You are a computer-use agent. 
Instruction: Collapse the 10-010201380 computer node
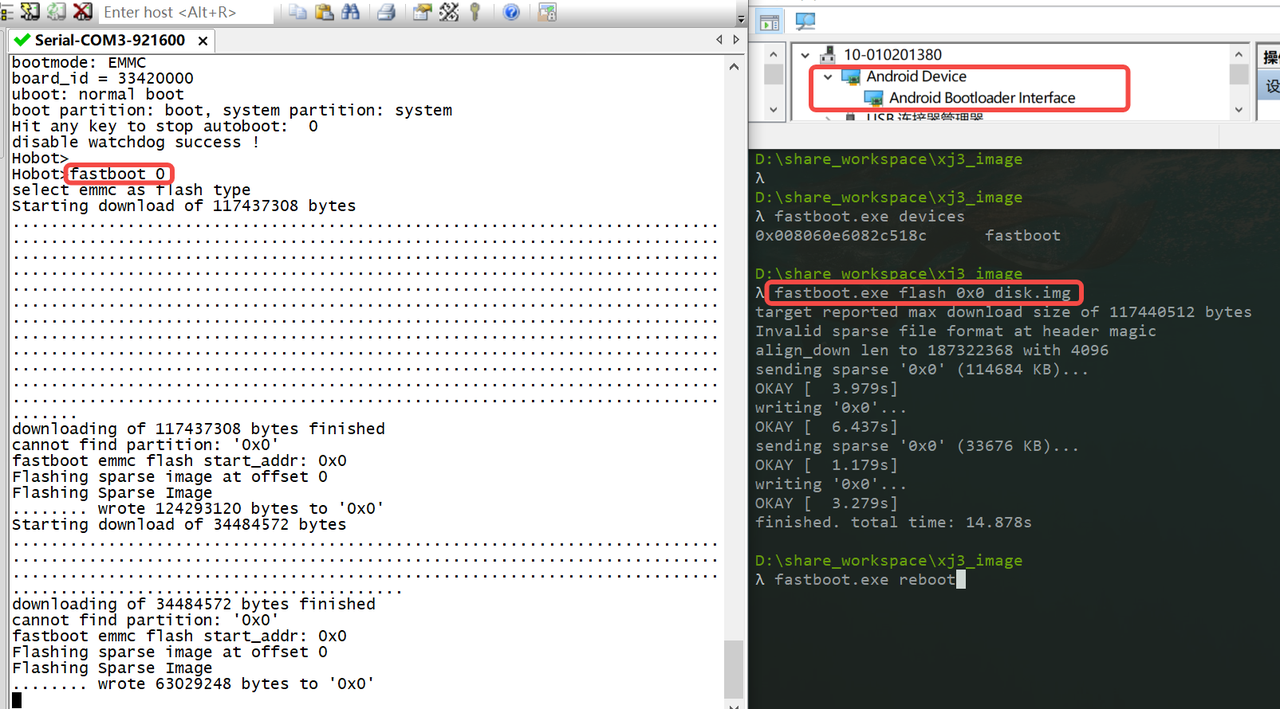click(x=805, y=55)
